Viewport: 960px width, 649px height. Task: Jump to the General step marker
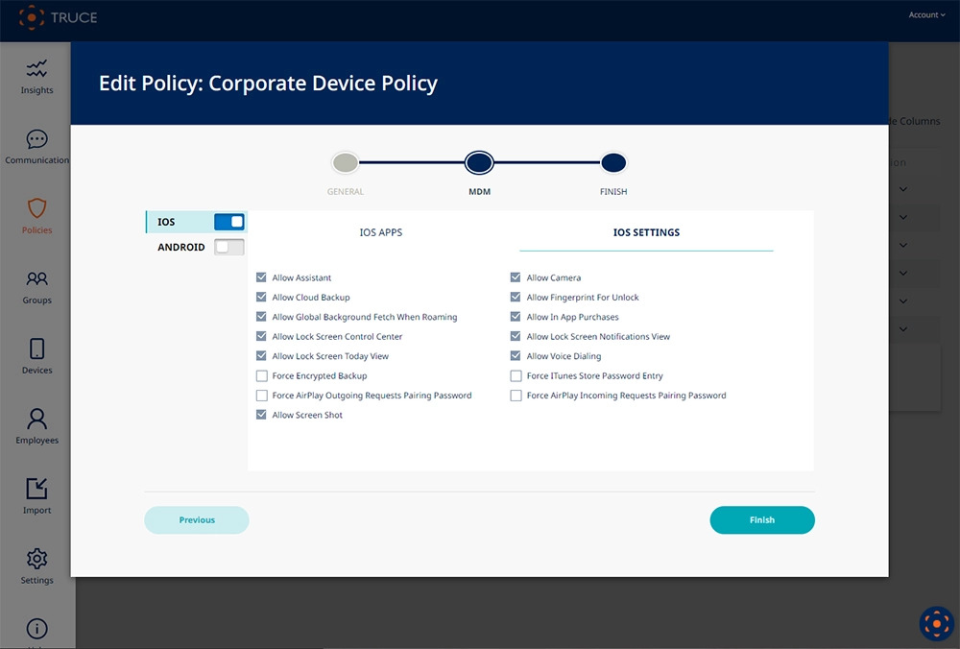[x=345, y=163]
